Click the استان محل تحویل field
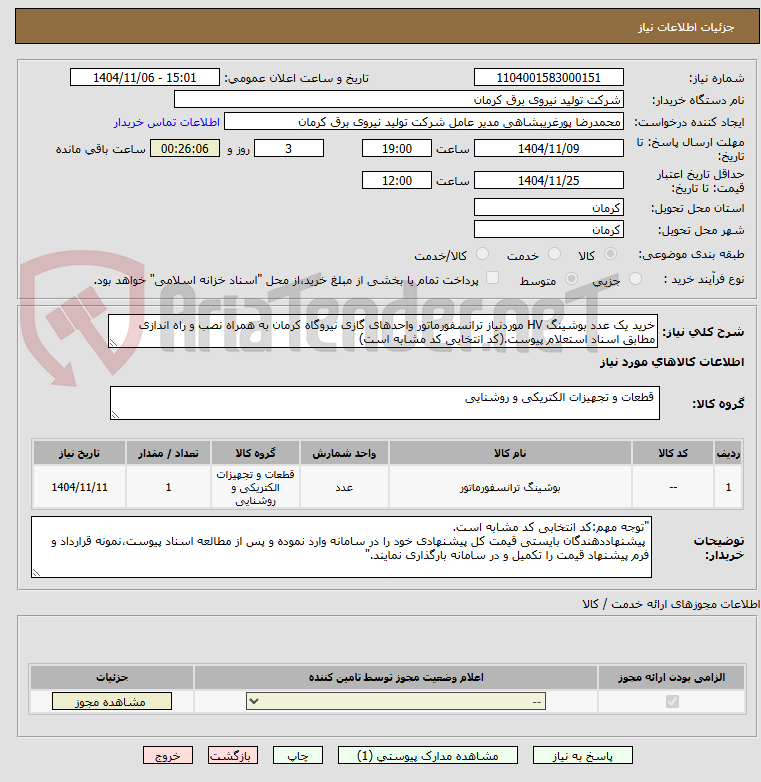 pos(549,207)
